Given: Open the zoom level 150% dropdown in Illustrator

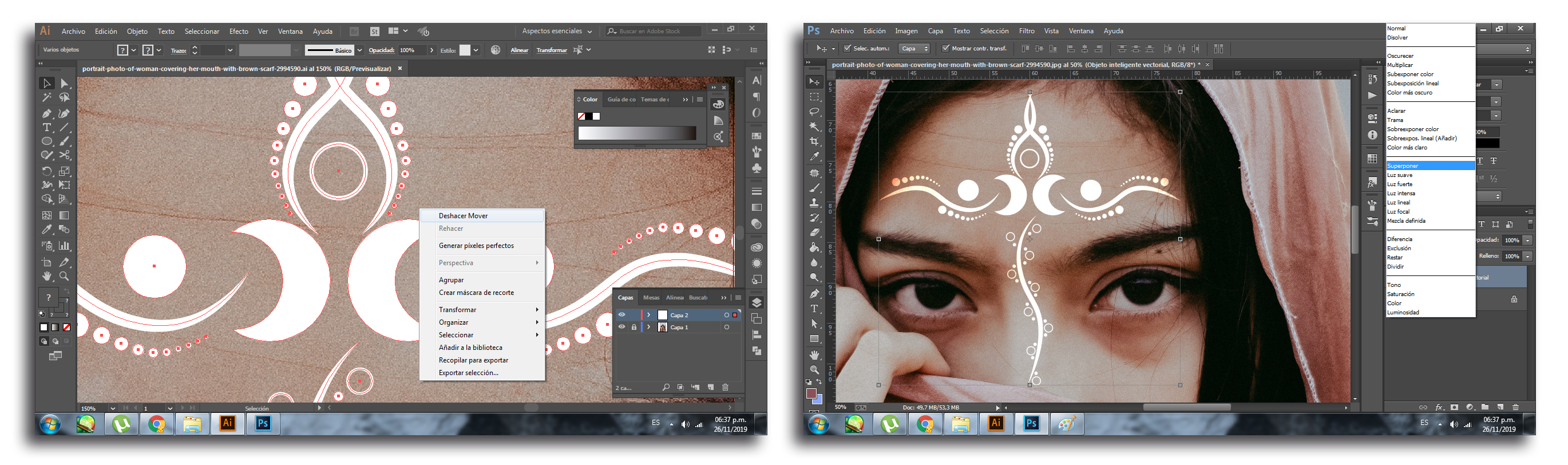Looking at the screenshot, I should tap(113, 408).
